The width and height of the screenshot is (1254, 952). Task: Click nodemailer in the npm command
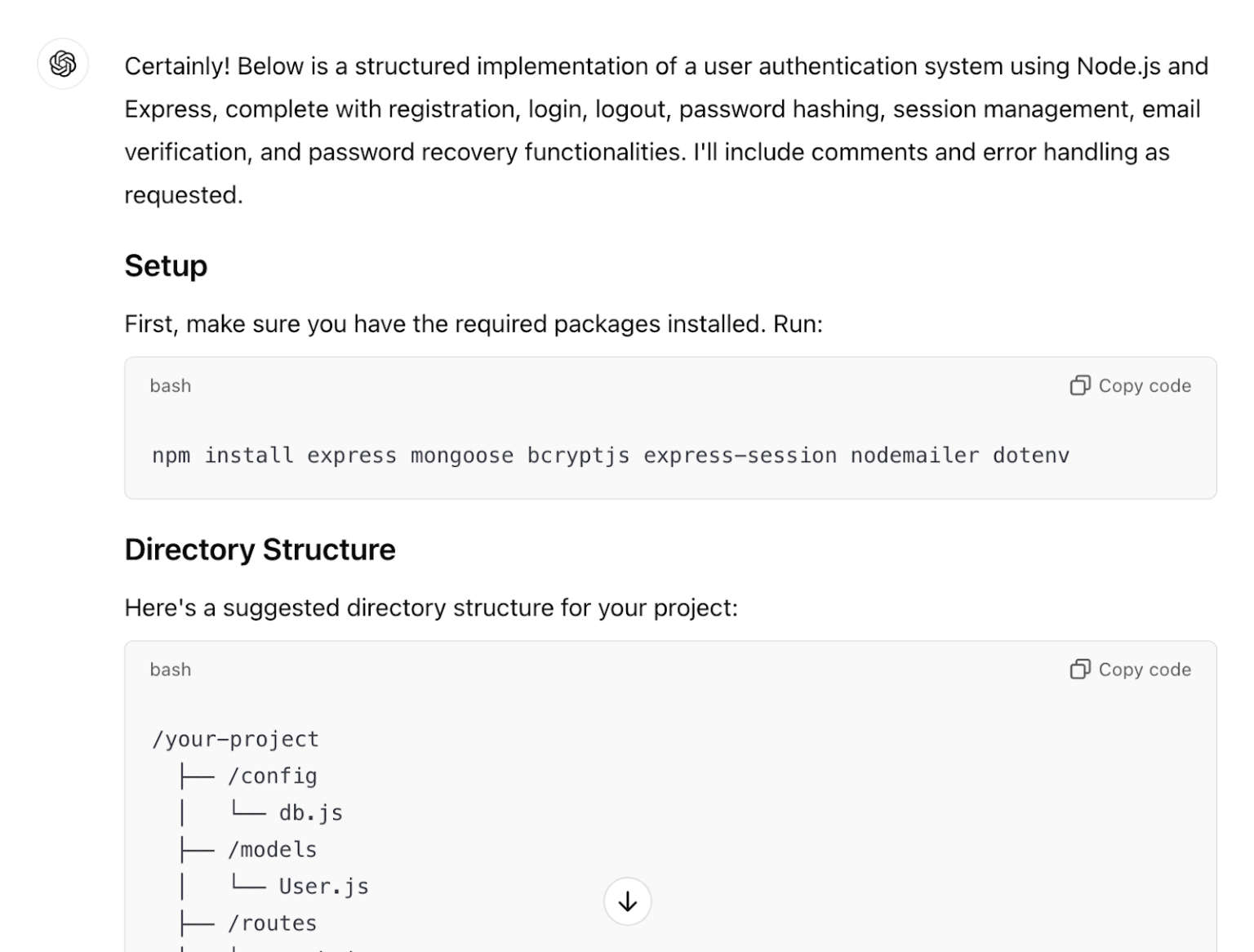914,455
